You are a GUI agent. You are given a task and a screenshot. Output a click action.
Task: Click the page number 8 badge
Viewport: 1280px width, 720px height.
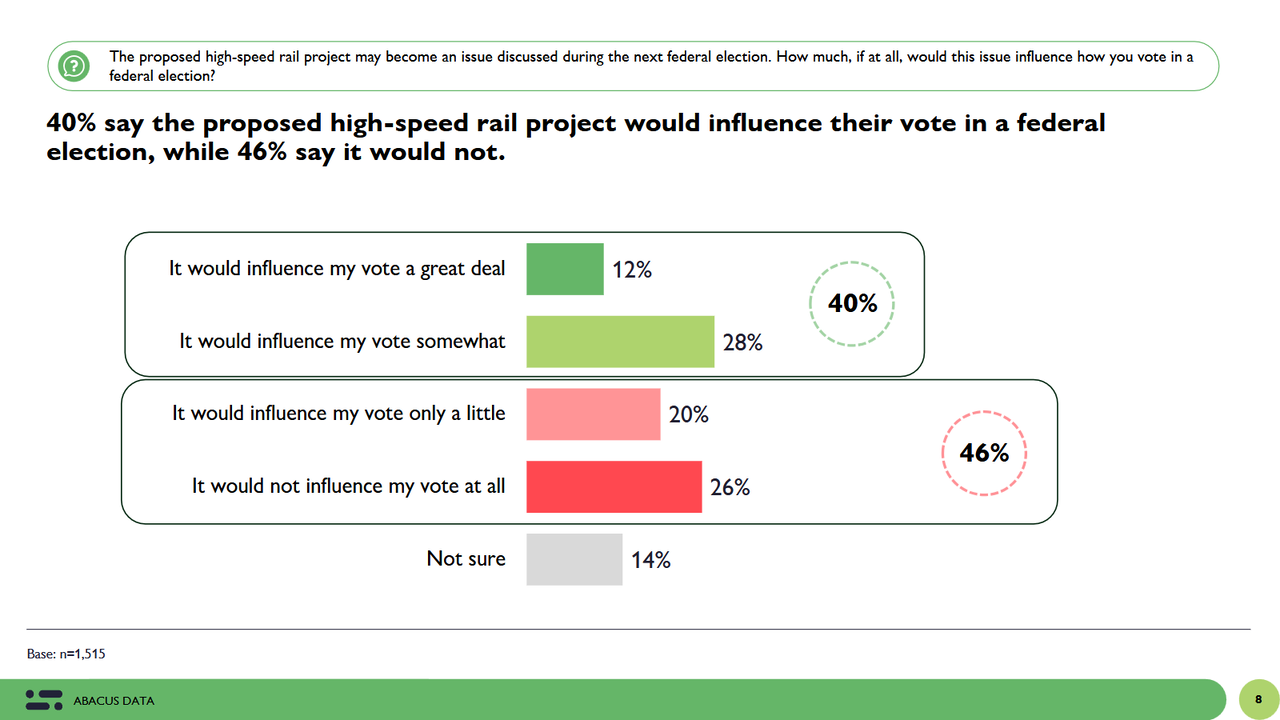(x=1258, y=700)
